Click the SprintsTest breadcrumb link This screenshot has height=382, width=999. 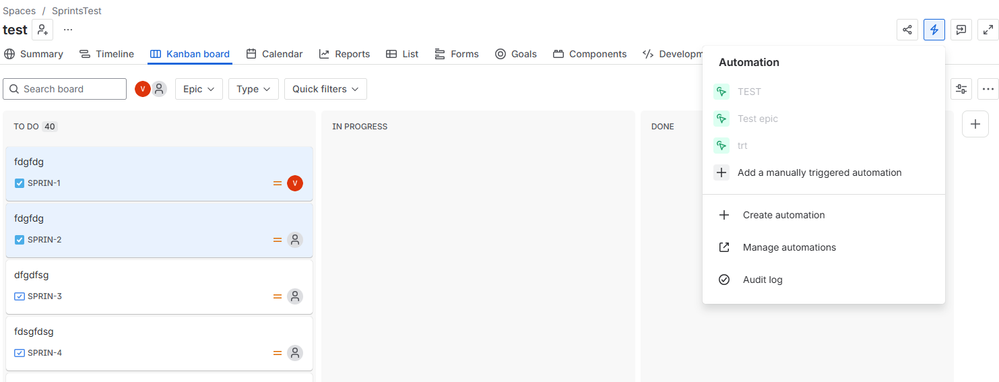pos(76,11)
